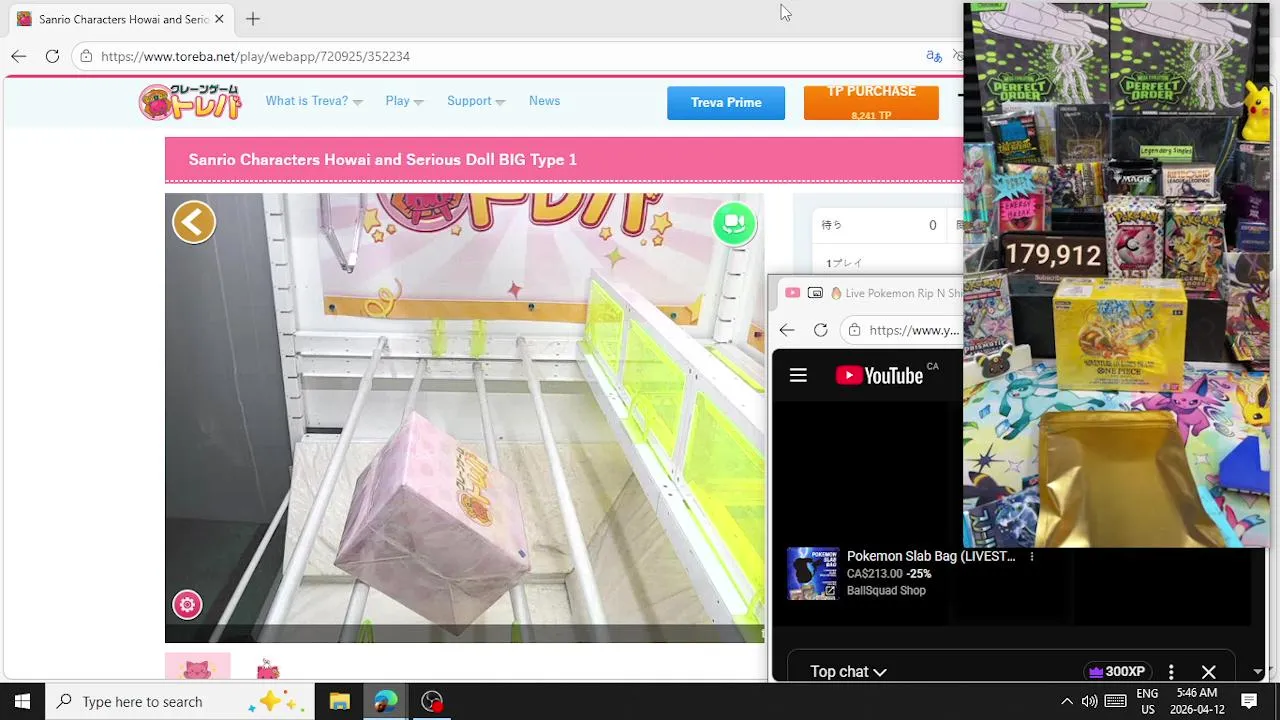Select the pink cat prize thumbnail
1280x720 pixels.
(197, 667)
